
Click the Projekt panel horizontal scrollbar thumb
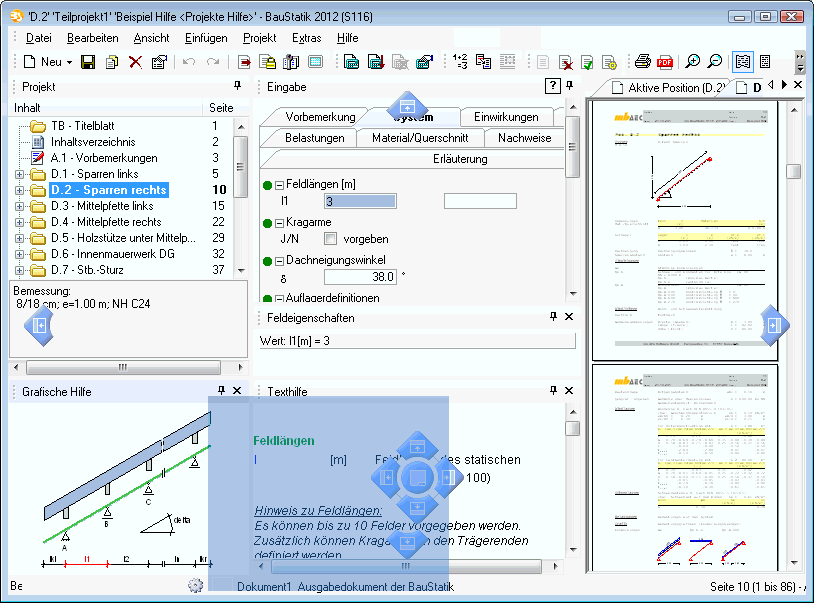123,367
